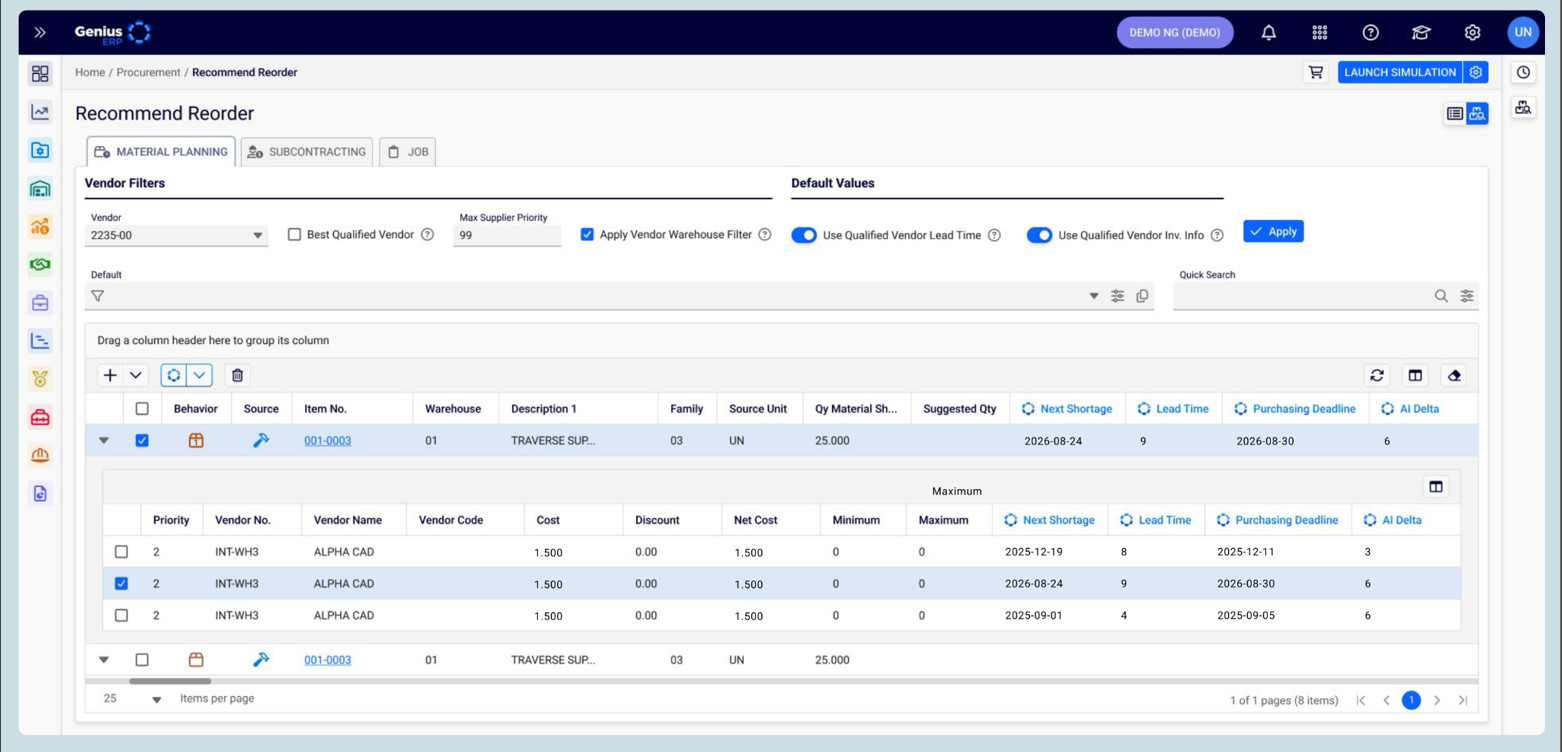Switch to the Subcontracting tab
This screenshot has height=752, width=1562.
307,152
